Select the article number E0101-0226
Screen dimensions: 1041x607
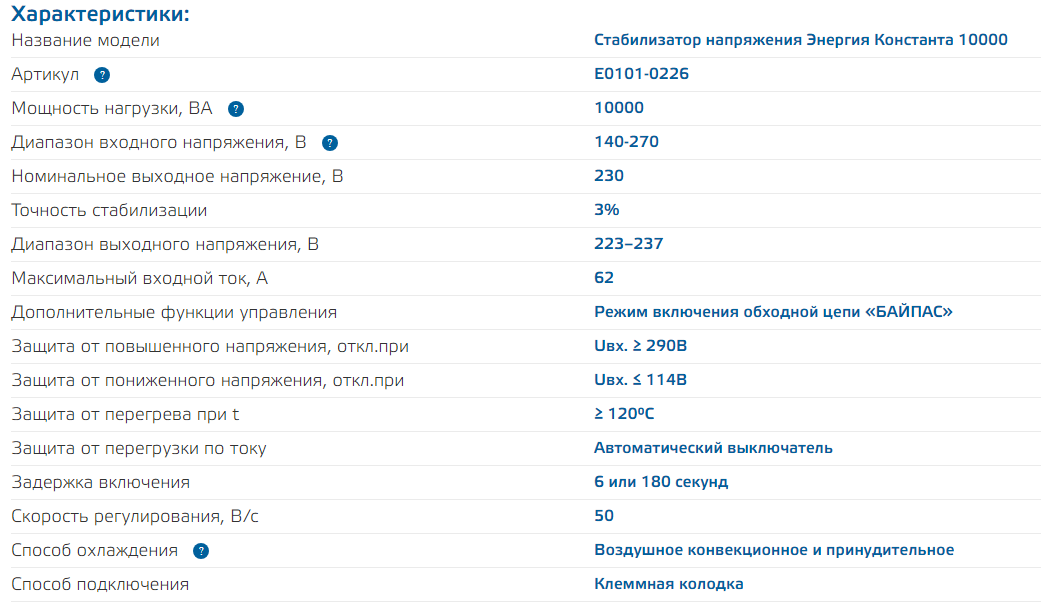tap(641, 74)
